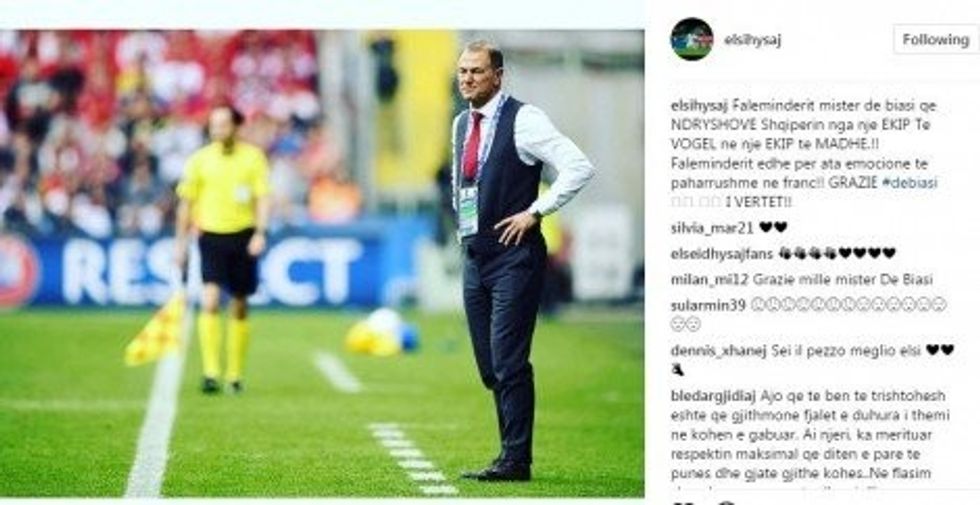
Task: Click the hearts after dennis_xhanej's comment
Action: 939,350
